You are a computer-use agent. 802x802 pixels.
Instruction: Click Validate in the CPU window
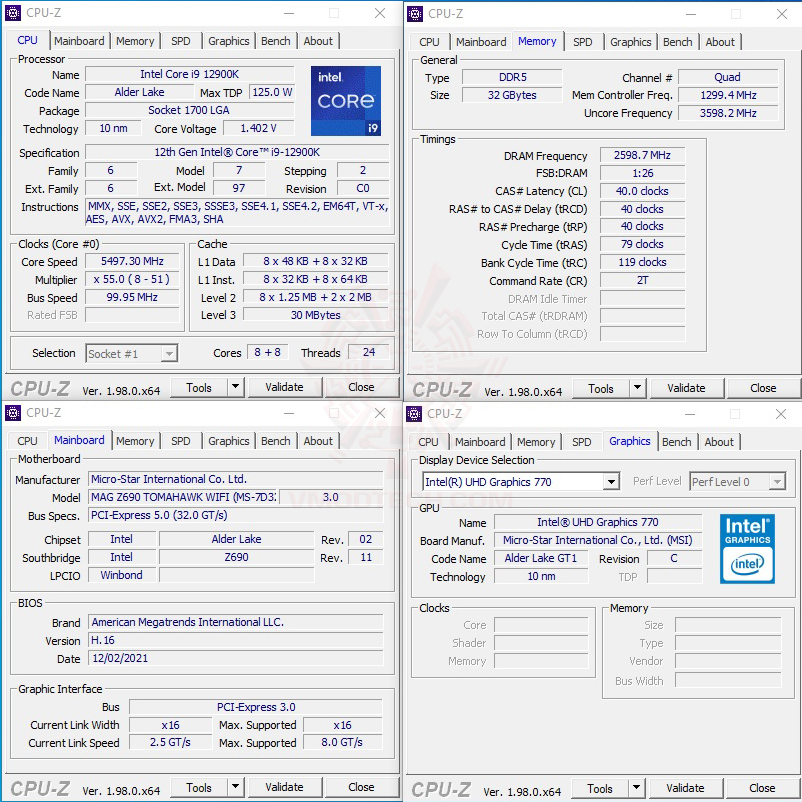[284, 387]
